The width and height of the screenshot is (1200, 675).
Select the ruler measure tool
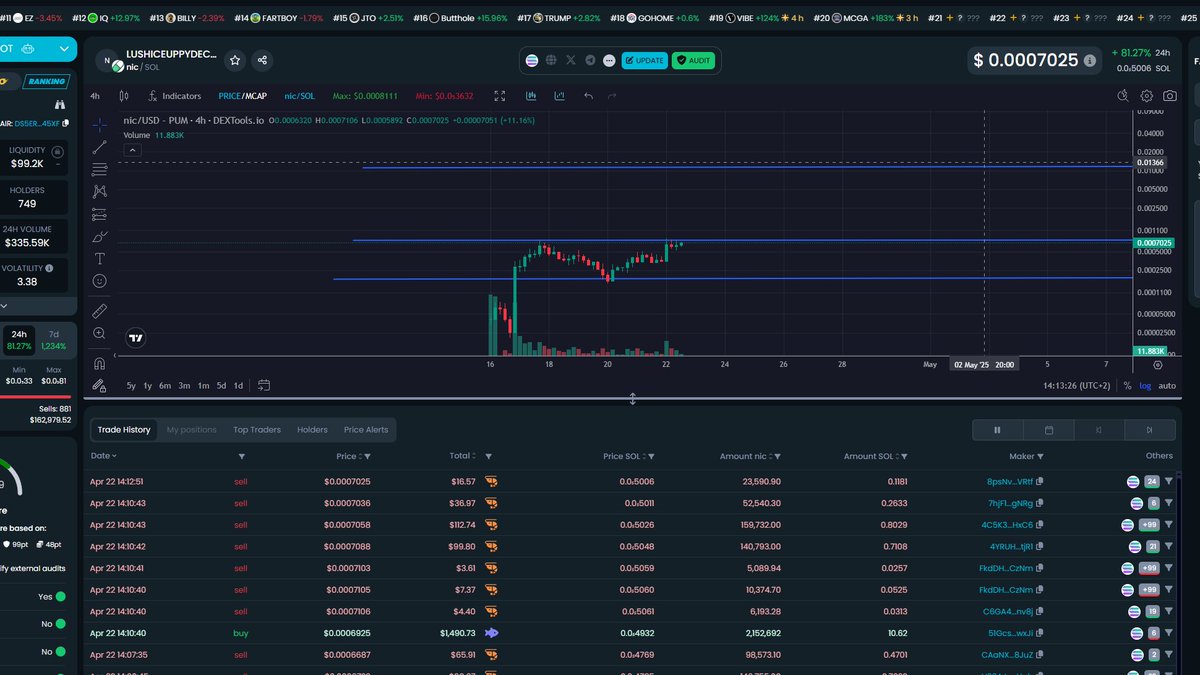99,311
